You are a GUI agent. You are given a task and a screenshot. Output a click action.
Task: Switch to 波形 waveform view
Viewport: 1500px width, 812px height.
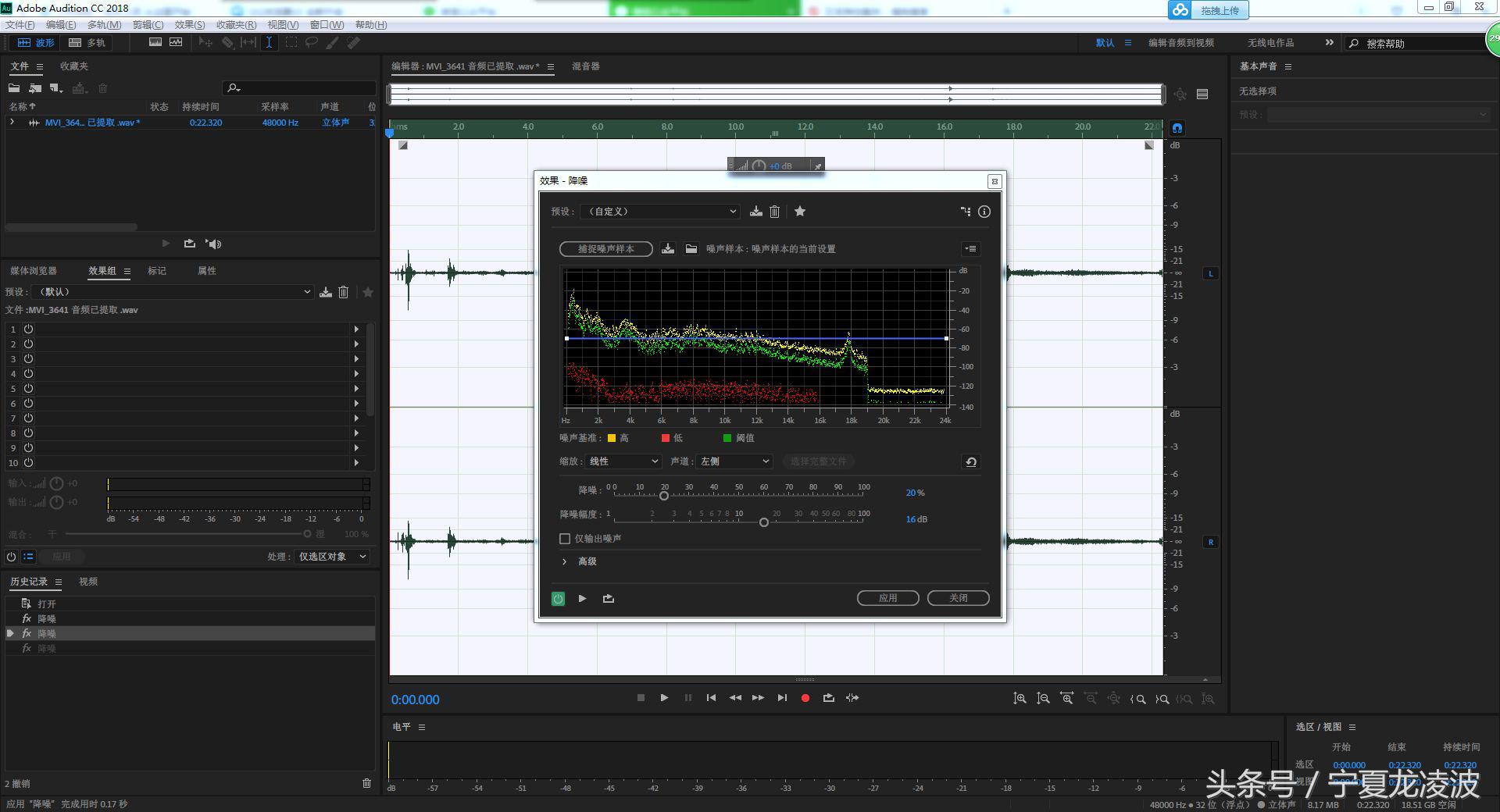tap(36, 43)
